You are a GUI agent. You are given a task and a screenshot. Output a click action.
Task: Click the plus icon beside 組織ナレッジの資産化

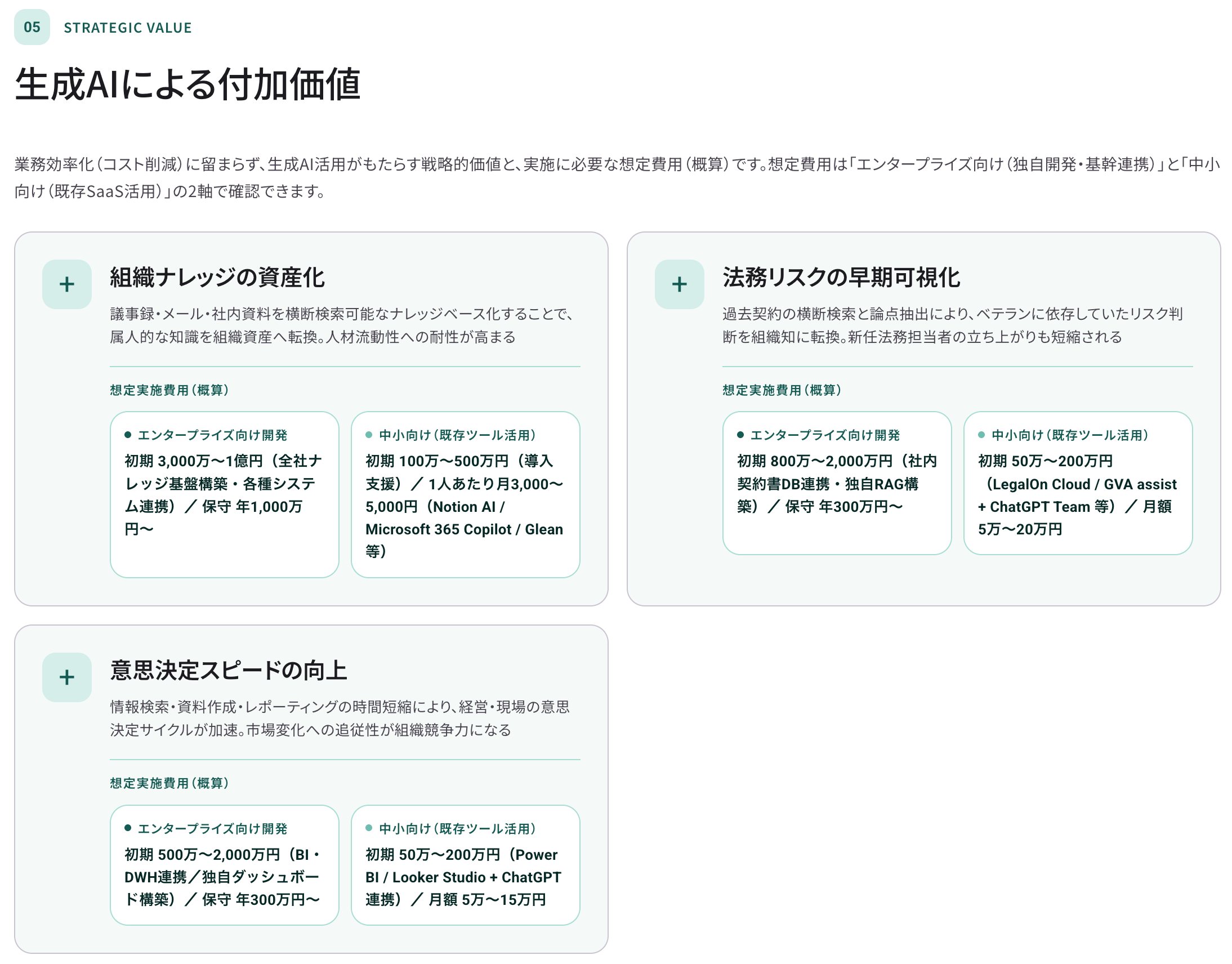point(66,284)
